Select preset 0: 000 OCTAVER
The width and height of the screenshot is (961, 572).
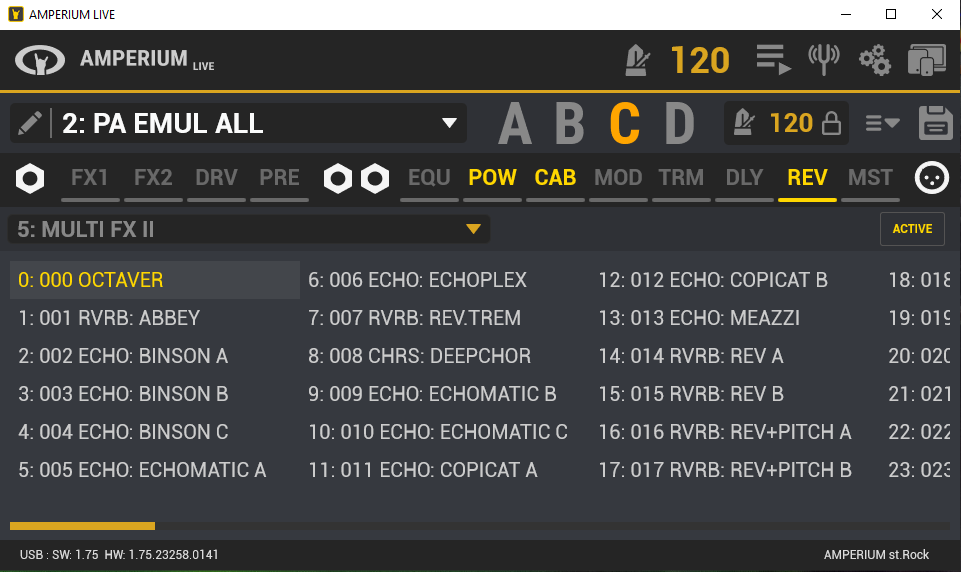tap(155, 280)
